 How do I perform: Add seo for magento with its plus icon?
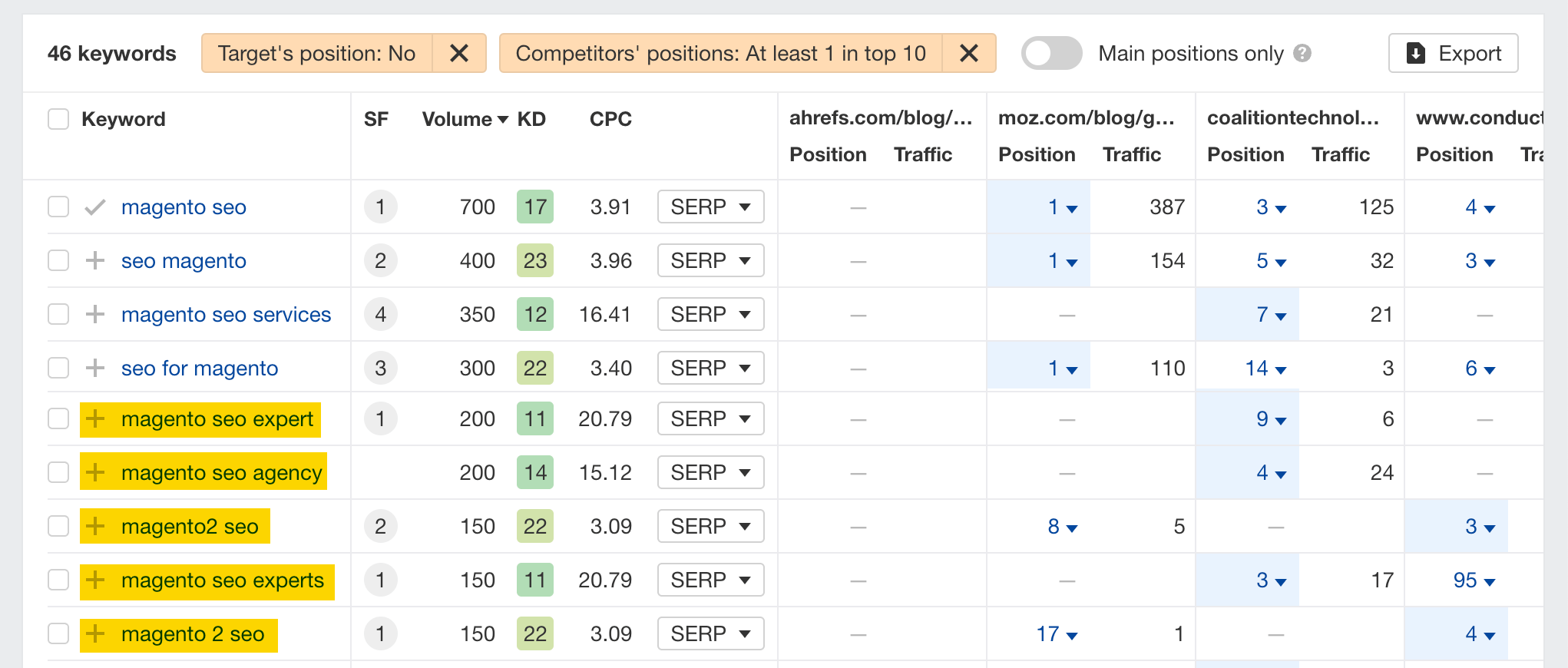(95, 368)
